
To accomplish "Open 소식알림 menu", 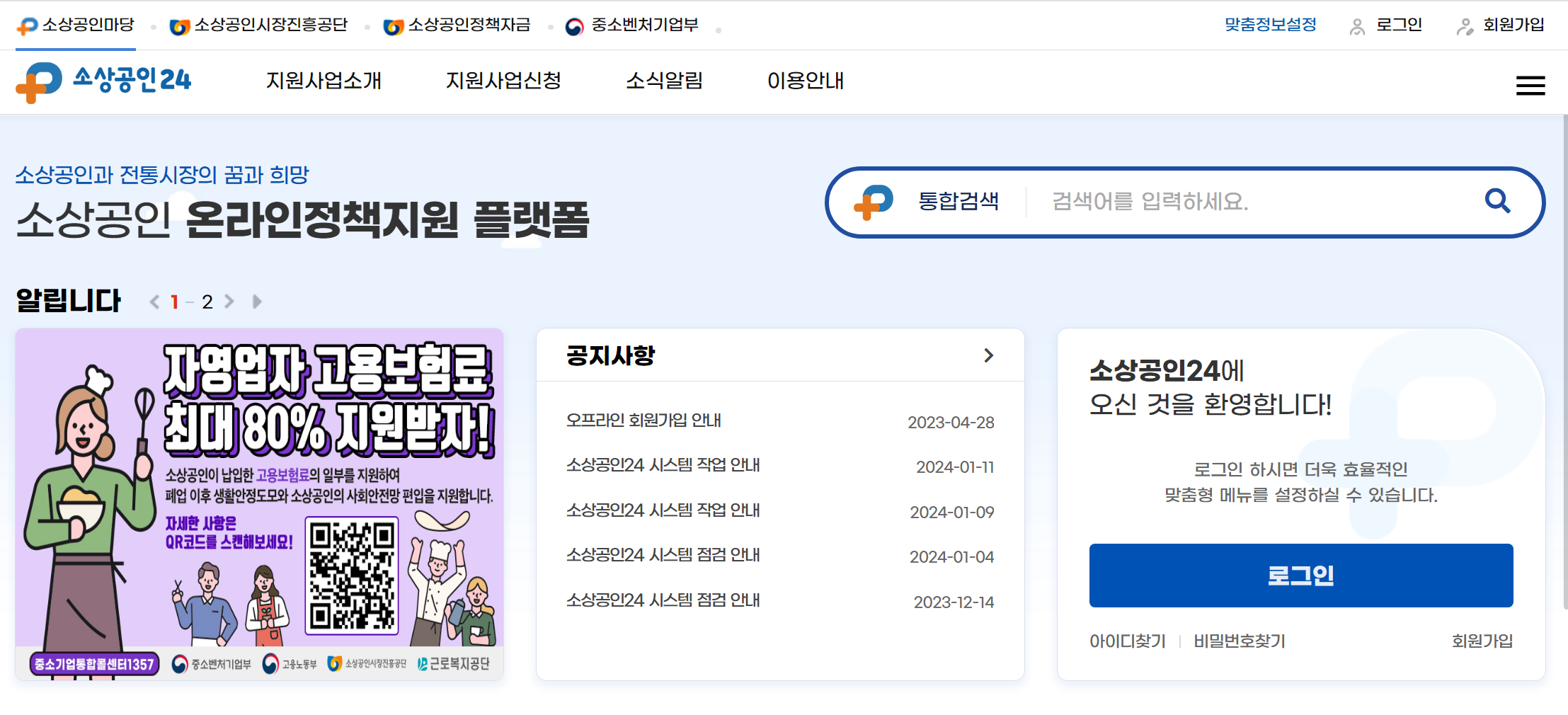I will tap(664, 81).
